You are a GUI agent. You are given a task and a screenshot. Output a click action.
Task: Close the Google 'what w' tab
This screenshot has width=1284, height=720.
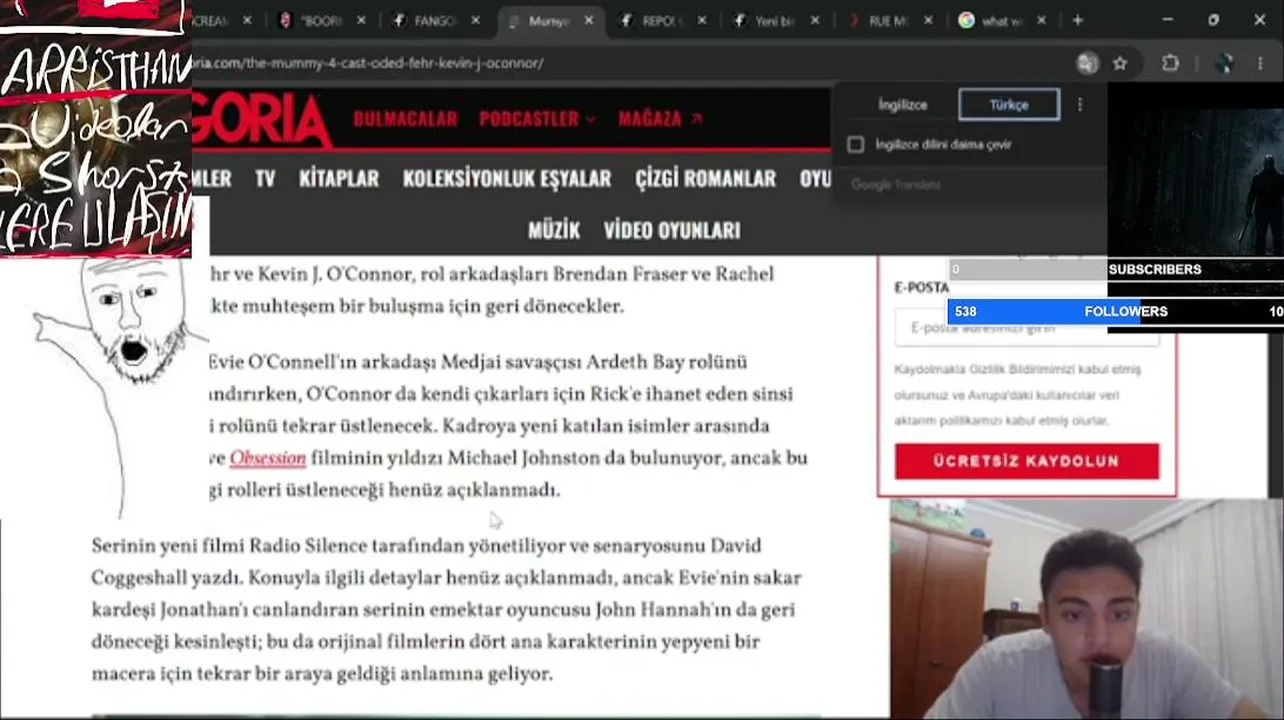[1042, 20]
